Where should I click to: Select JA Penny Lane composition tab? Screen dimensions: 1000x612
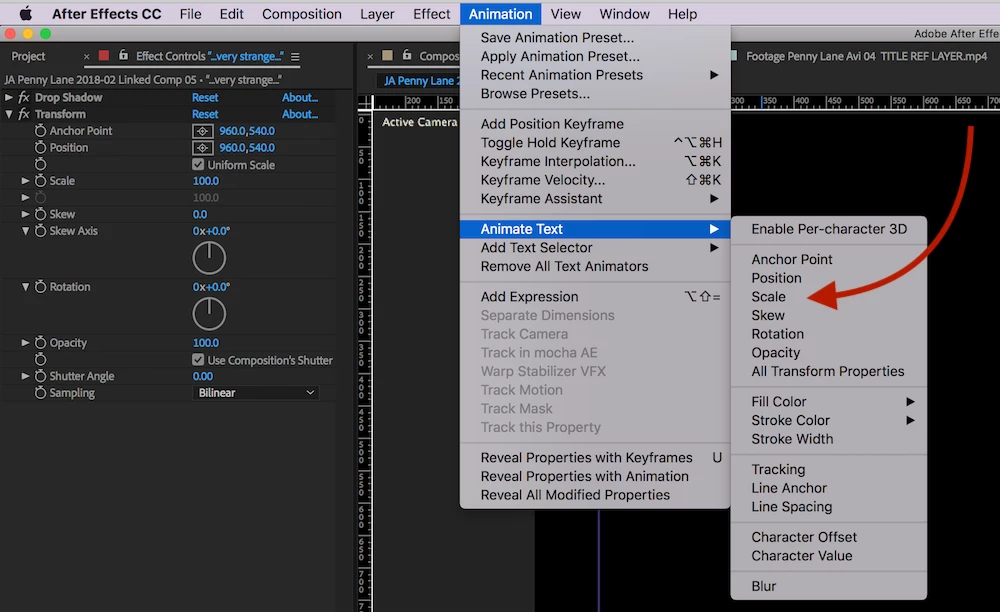click(421, 80)
